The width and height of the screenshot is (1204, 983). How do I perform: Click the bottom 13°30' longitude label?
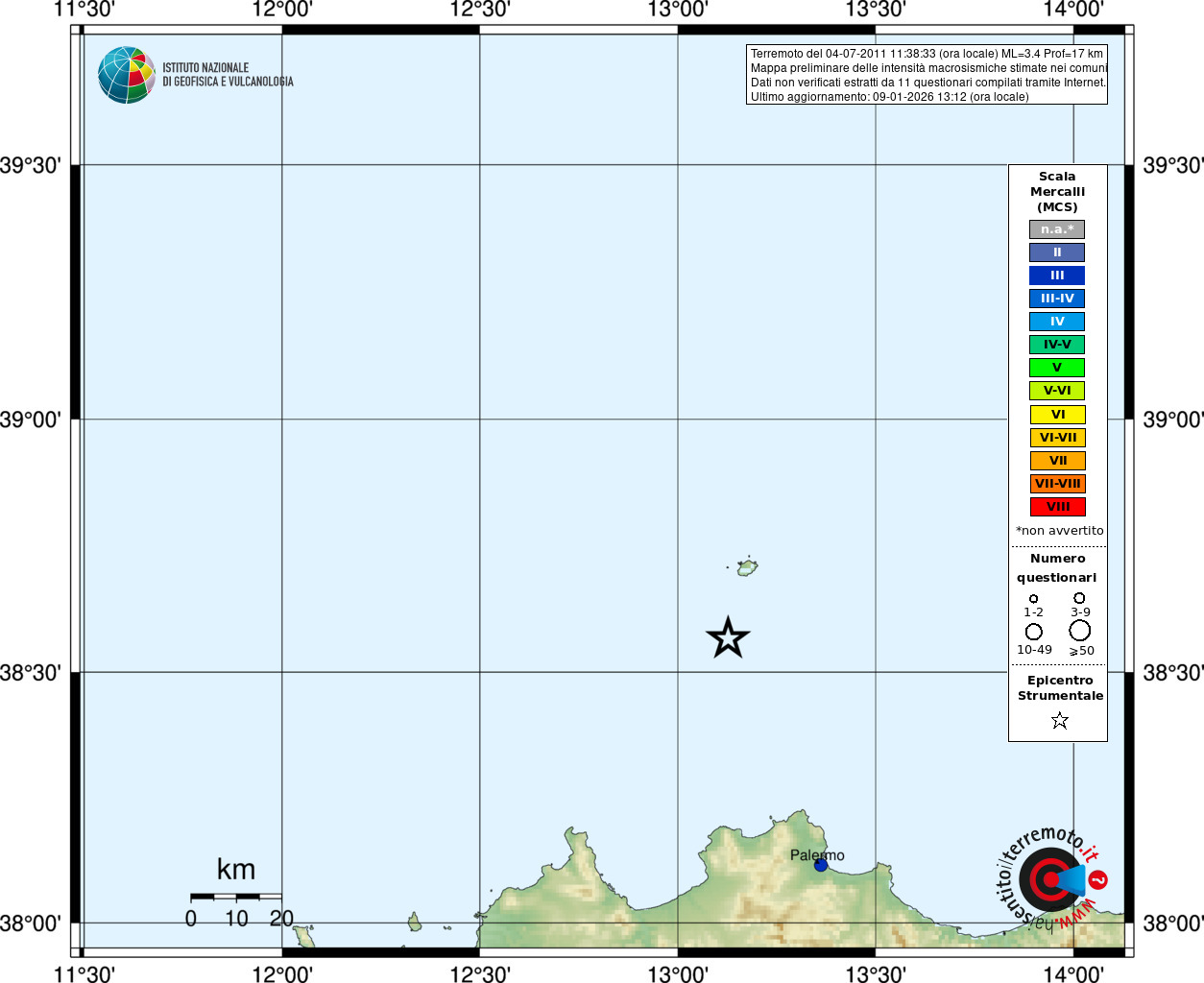pos(876,974)
